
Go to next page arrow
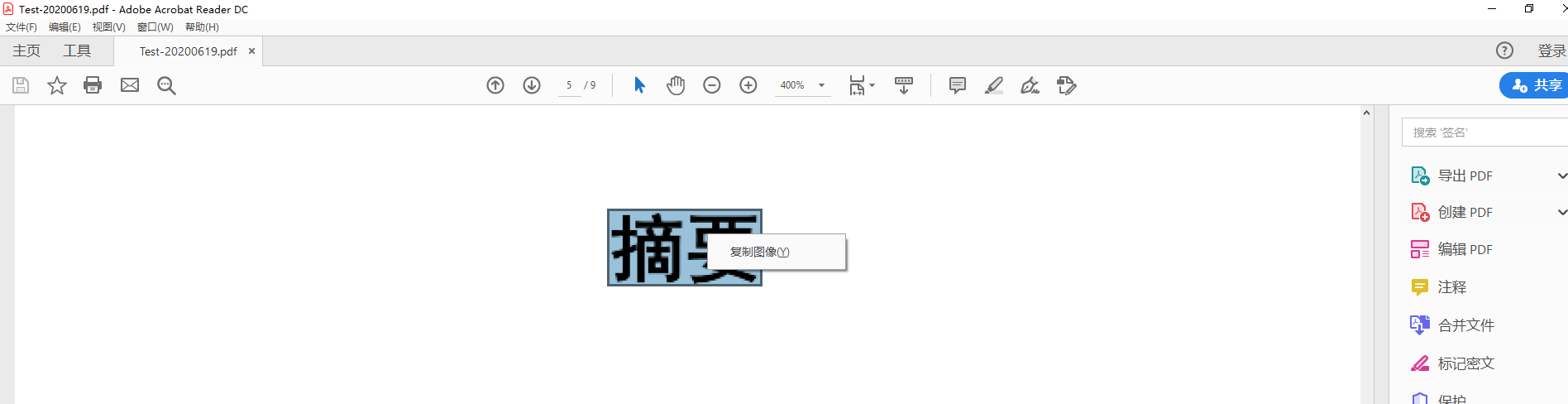coord(532,85)
